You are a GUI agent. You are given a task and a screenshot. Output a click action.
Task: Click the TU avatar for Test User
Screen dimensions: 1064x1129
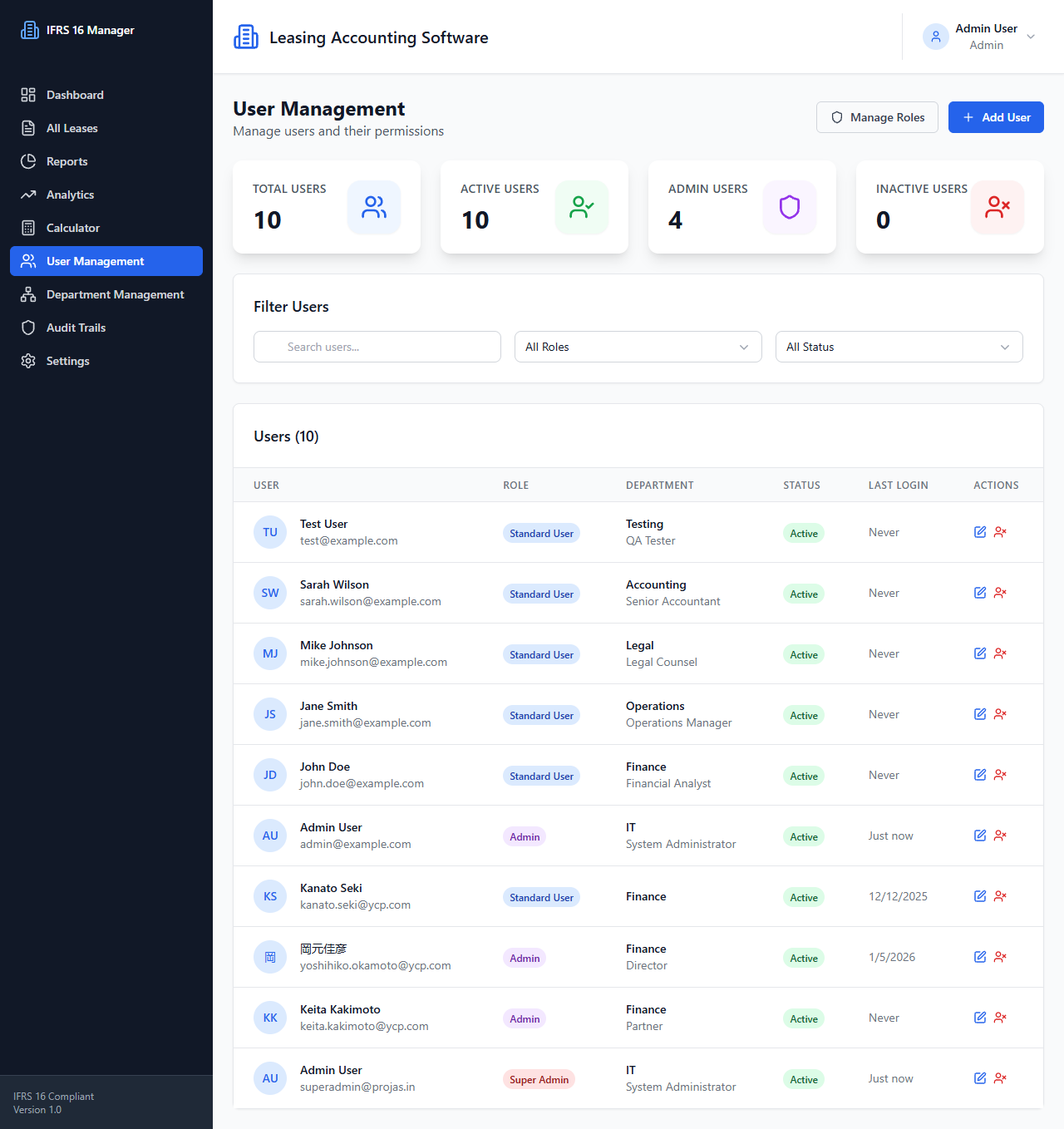[270, 532]
